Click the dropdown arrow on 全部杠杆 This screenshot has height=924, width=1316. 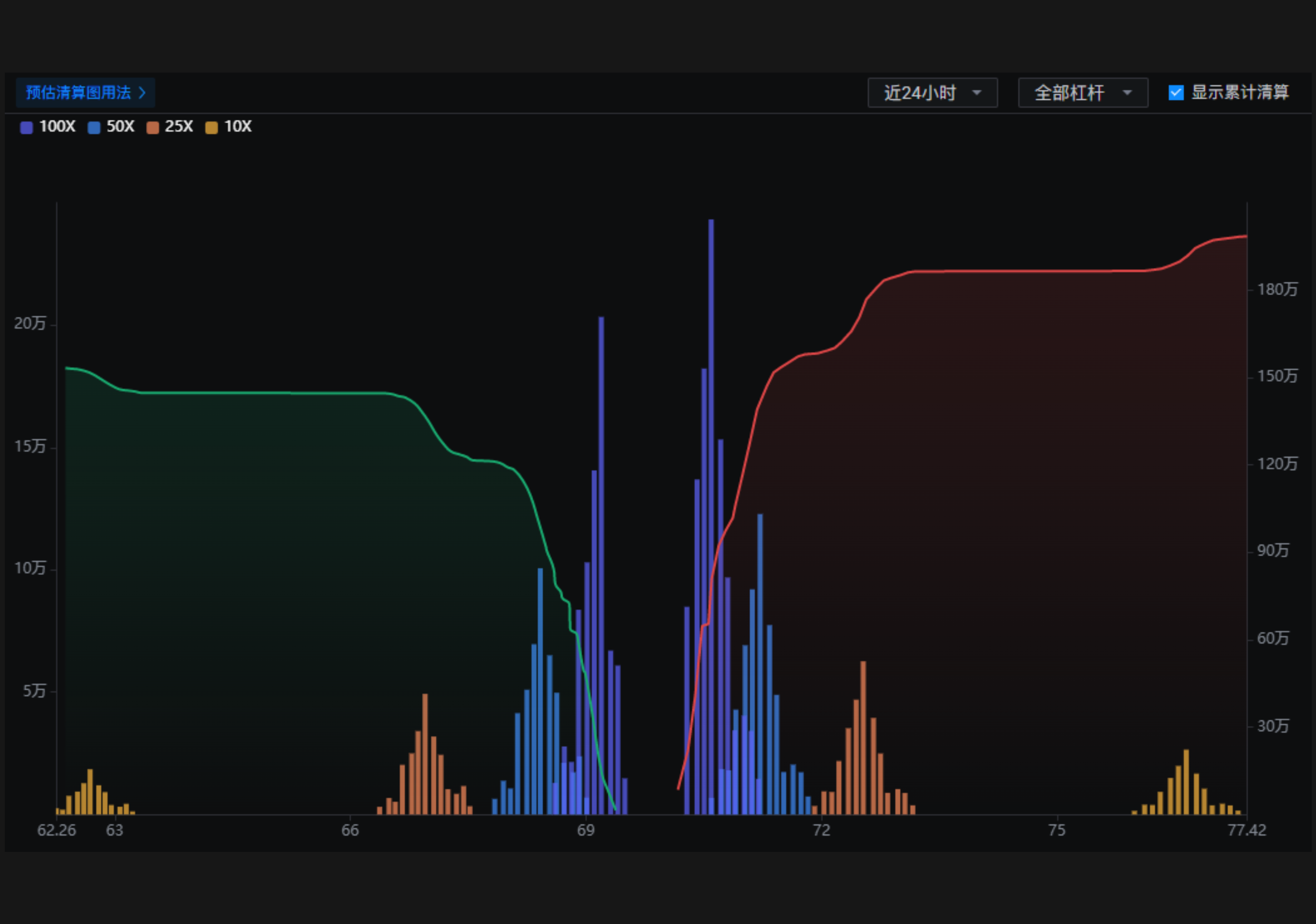(x=1127, y=92)
